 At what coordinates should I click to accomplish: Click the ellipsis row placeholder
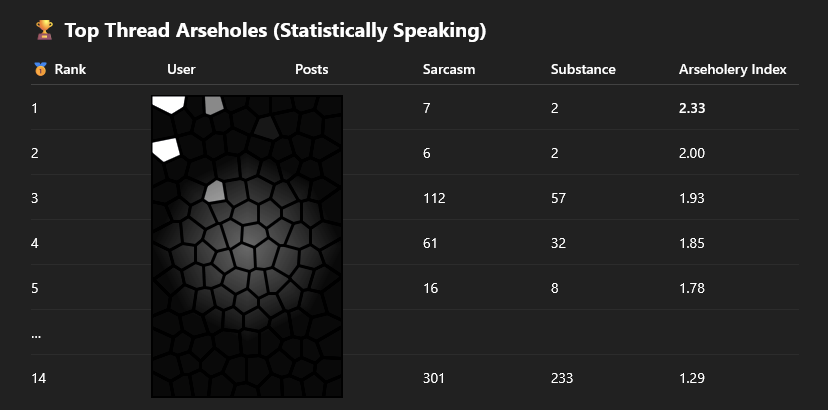(x=36, y=334)
